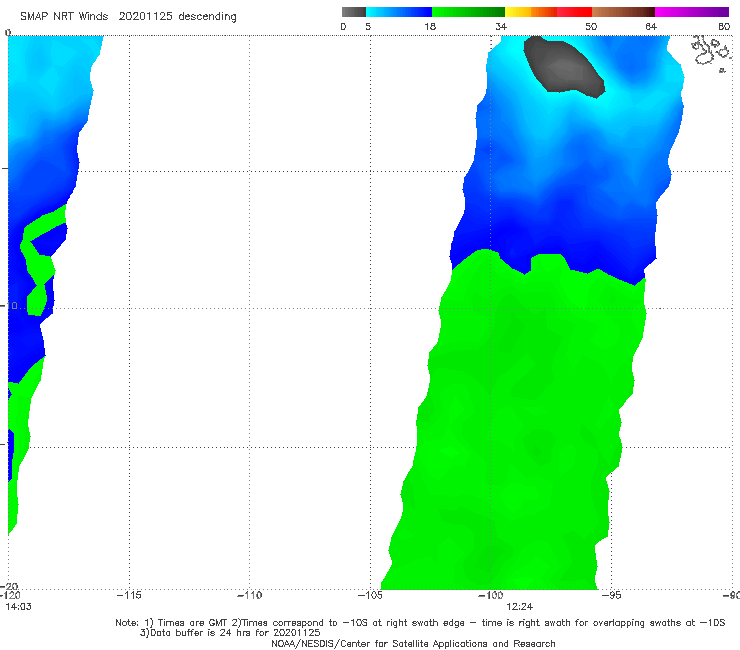The height and width of the screenshot is (650, 740).
Task: Click the longitude label '-105'
Action: [370, 595]
